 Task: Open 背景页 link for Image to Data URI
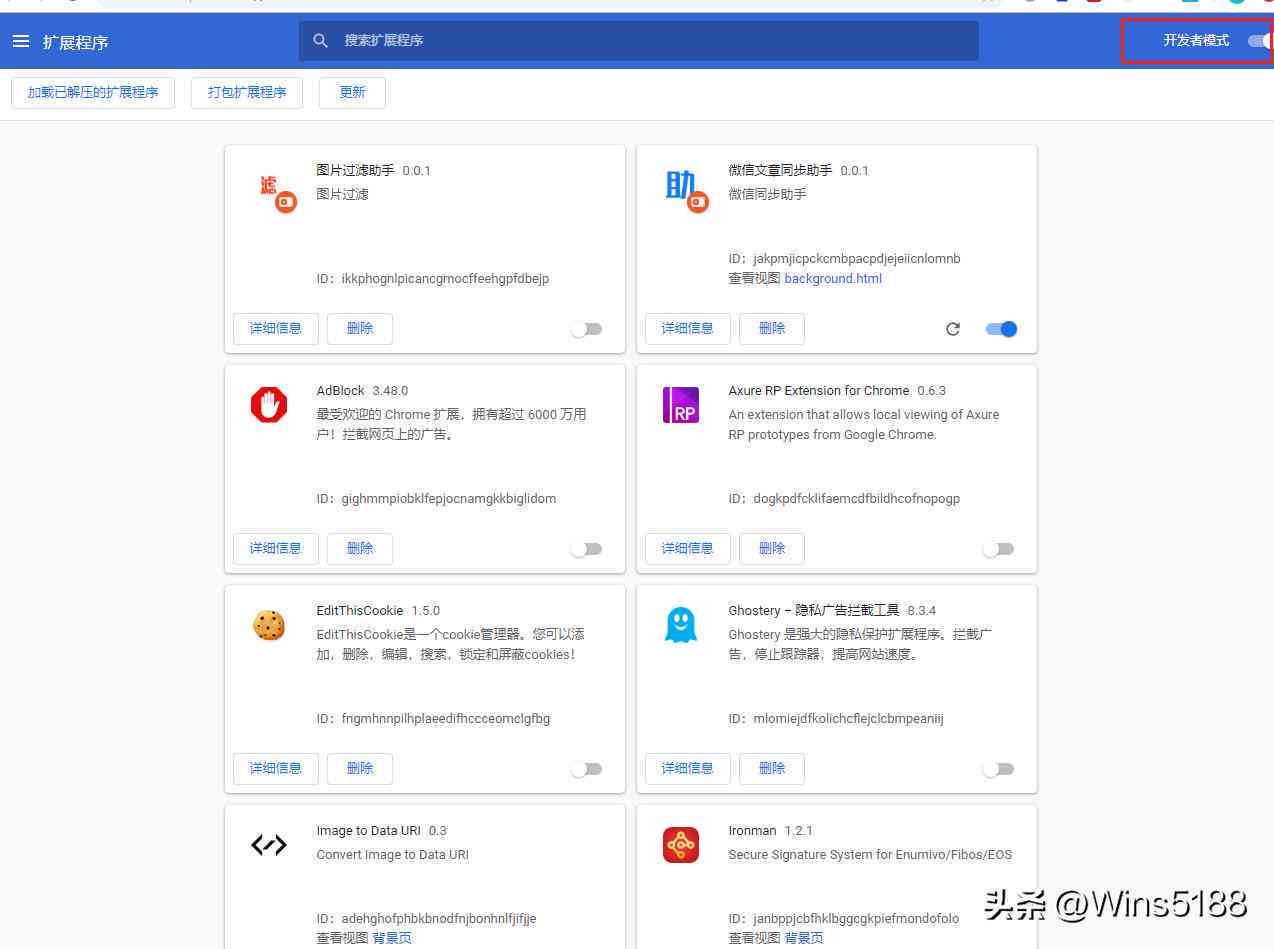point(392,938)
